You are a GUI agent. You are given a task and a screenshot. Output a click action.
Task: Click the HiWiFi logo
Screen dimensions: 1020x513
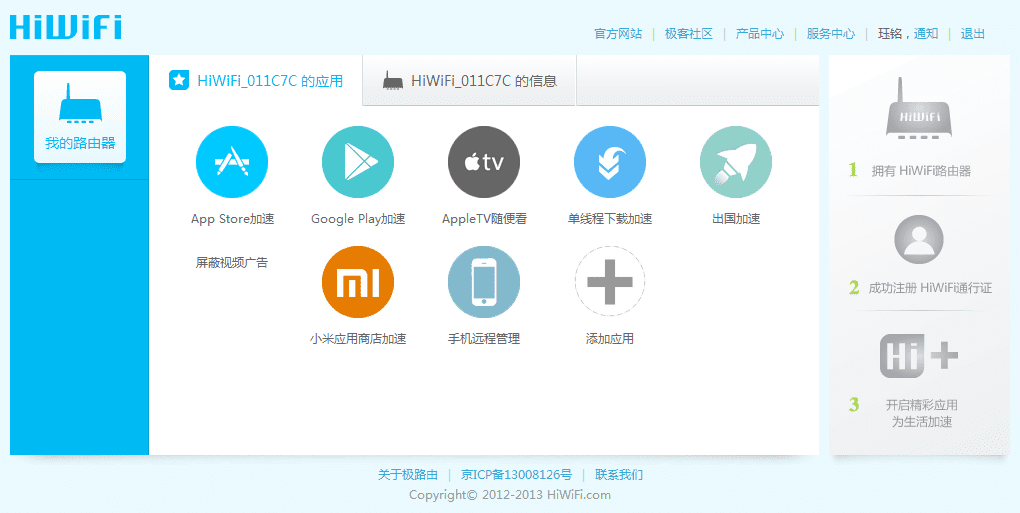click(x=66, y=27)
